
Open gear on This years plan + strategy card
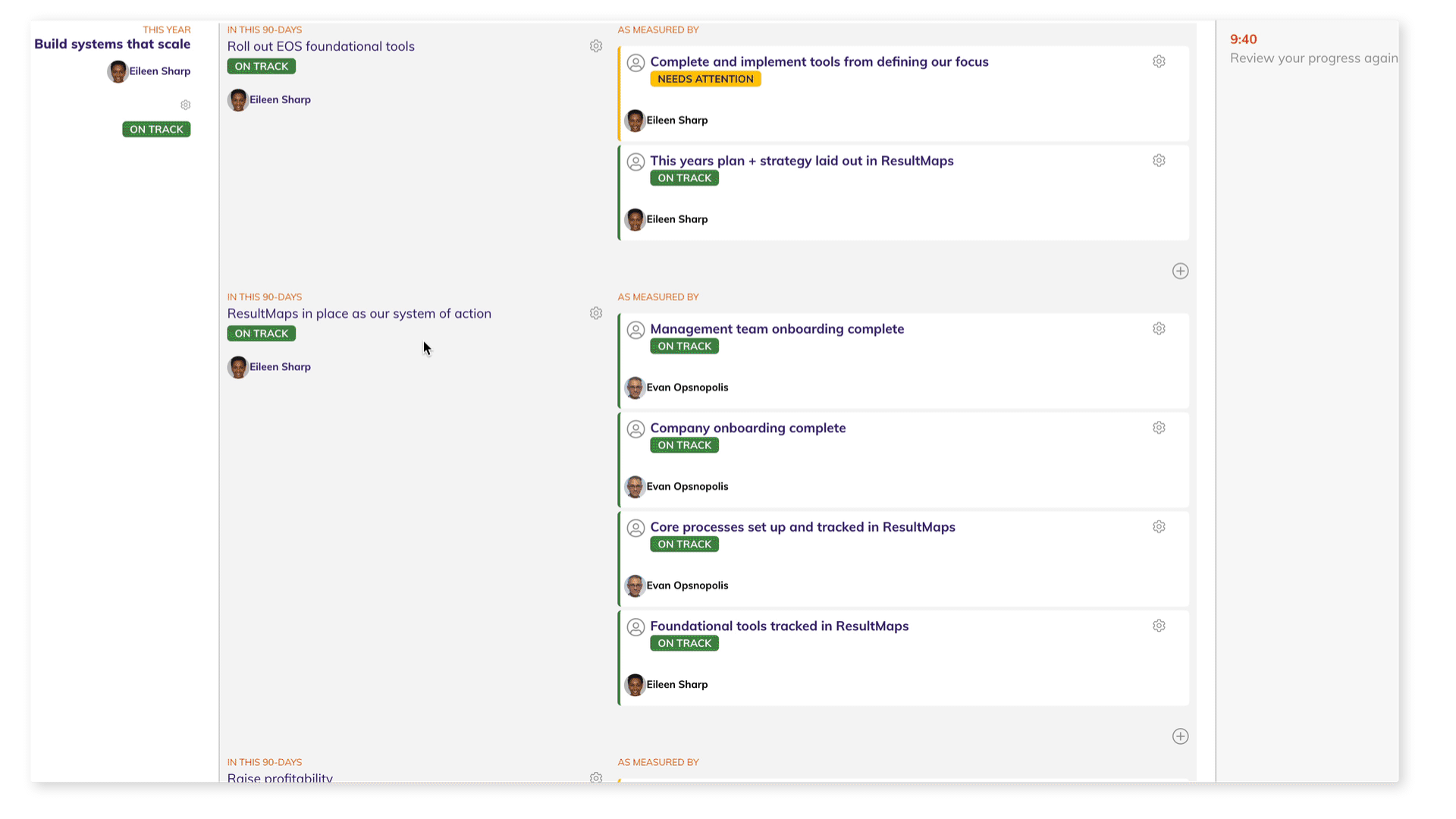[x=1159, y=160]
